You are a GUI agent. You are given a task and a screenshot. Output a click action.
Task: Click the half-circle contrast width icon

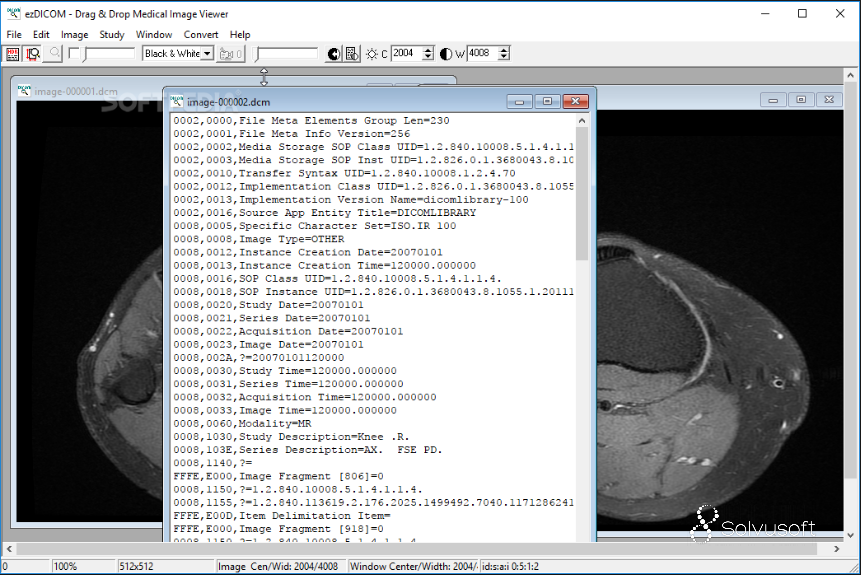[x=446, y=54]
